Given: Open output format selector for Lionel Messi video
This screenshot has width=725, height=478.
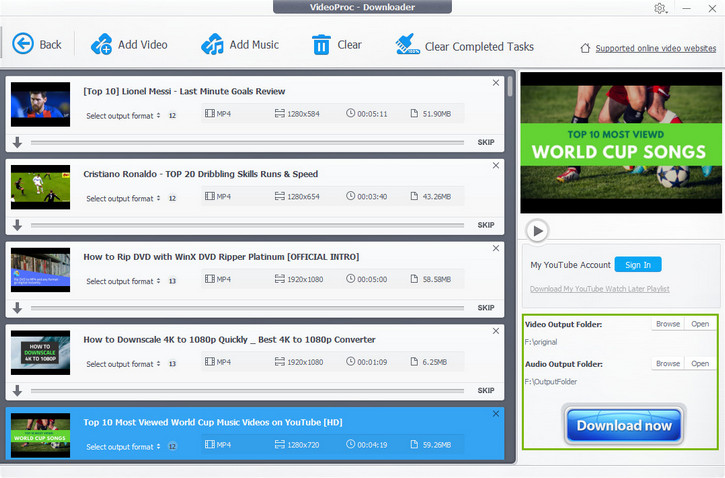Looking at the screenshot, I should pyautogui.click(x=123, y=116).
